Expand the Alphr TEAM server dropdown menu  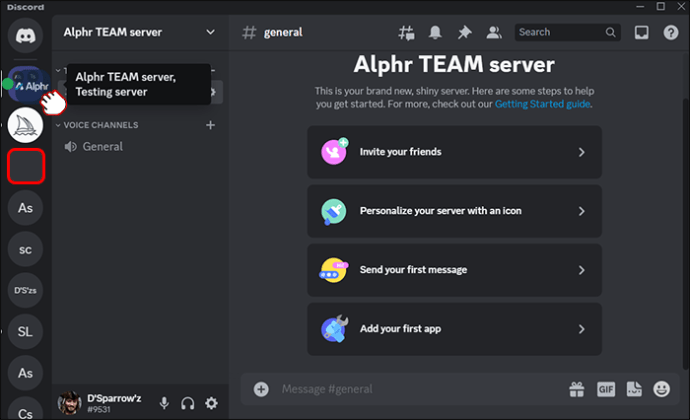tap(210, 32)
